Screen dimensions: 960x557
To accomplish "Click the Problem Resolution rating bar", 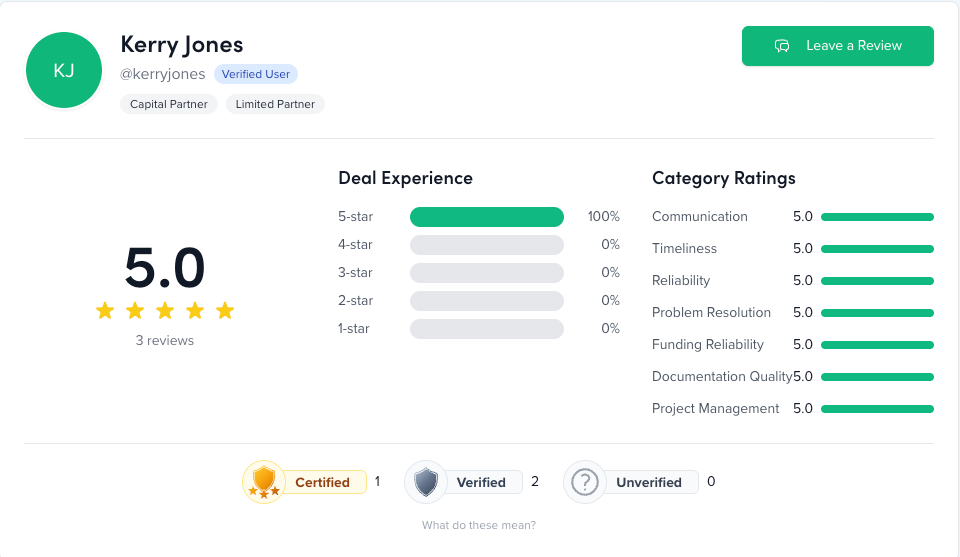I will click(877, 313).
